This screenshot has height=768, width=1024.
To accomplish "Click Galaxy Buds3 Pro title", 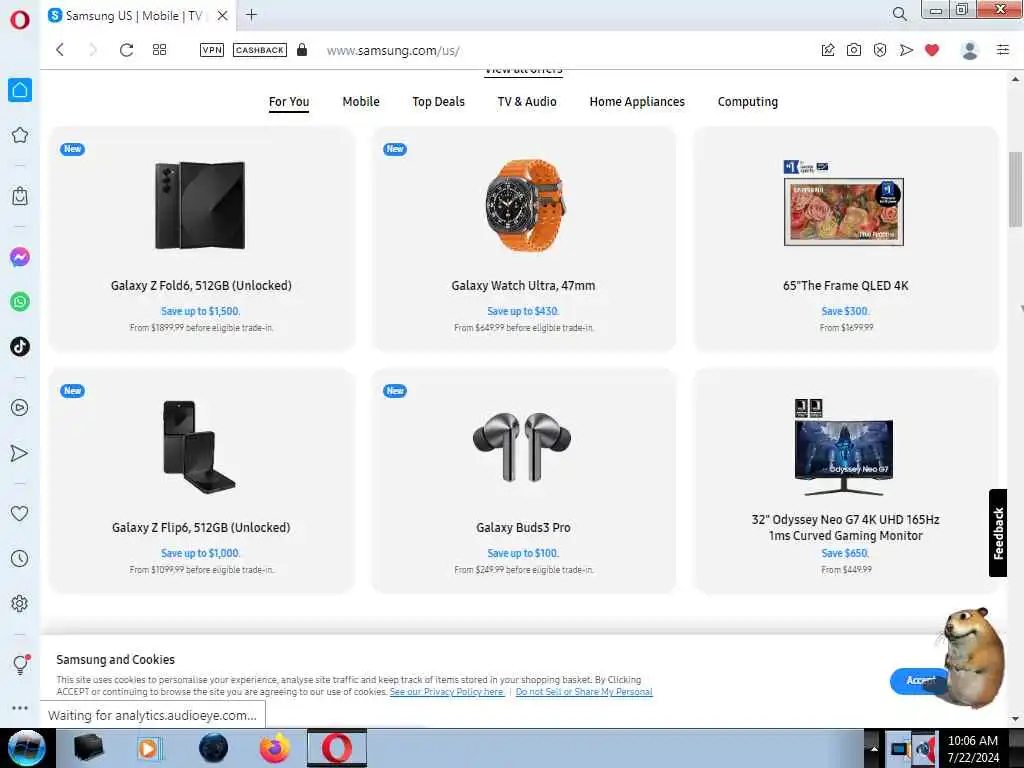I will click(x=523, y=528).
